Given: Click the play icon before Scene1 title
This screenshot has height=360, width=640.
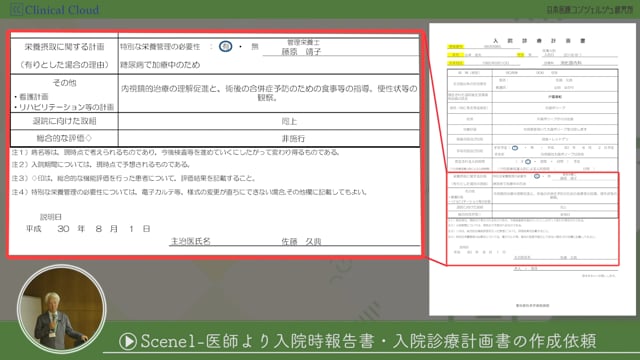Looking at the screenshot, I should pyautogui.click(x=128, y=341).
